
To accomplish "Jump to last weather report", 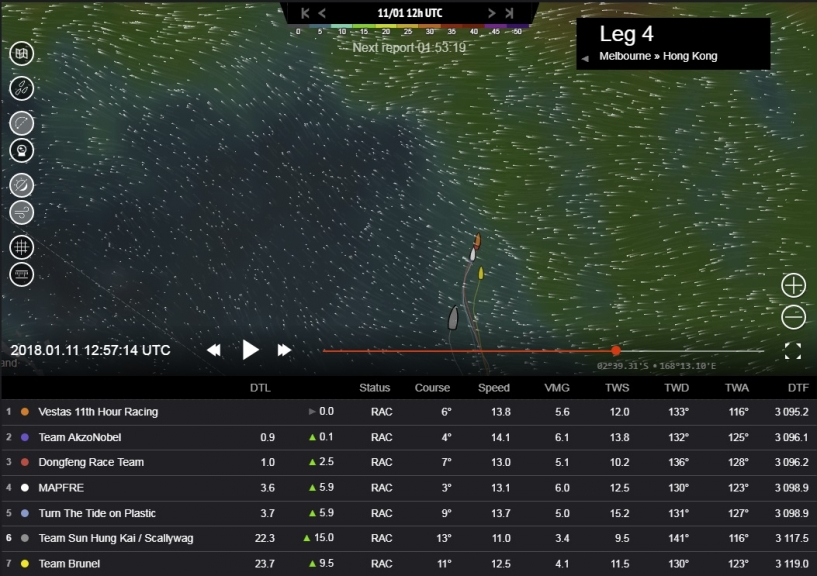I will (x=509, y=14).
